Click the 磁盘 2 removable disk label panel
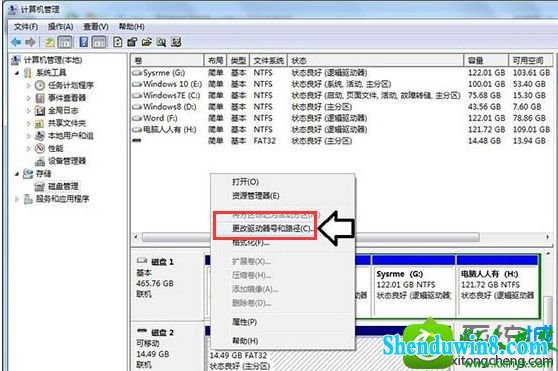Screen dimensions: 558x371 [x=167, y=347]
